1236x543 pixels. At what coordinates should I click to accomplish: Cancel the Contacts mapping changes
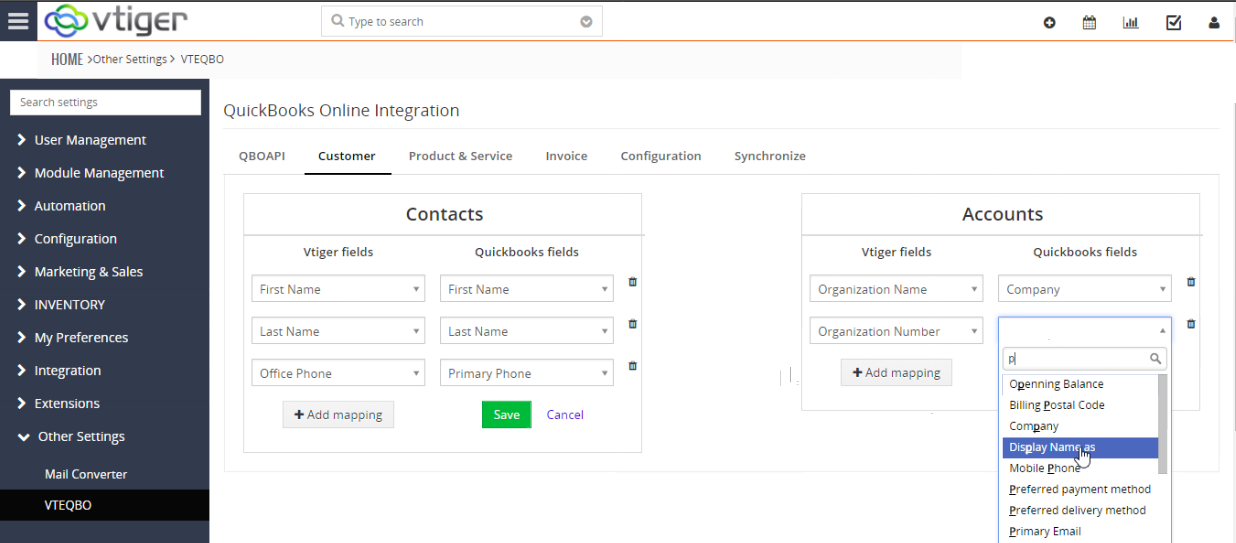pos(565,414)
